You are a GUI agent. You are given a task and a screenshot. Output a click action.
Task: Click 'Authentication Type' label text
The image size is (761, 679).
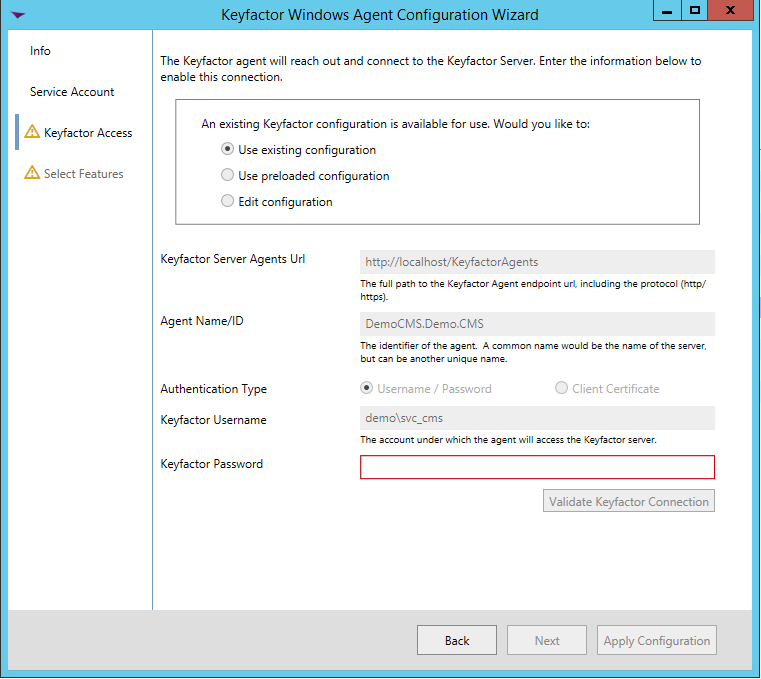(214, 389)
